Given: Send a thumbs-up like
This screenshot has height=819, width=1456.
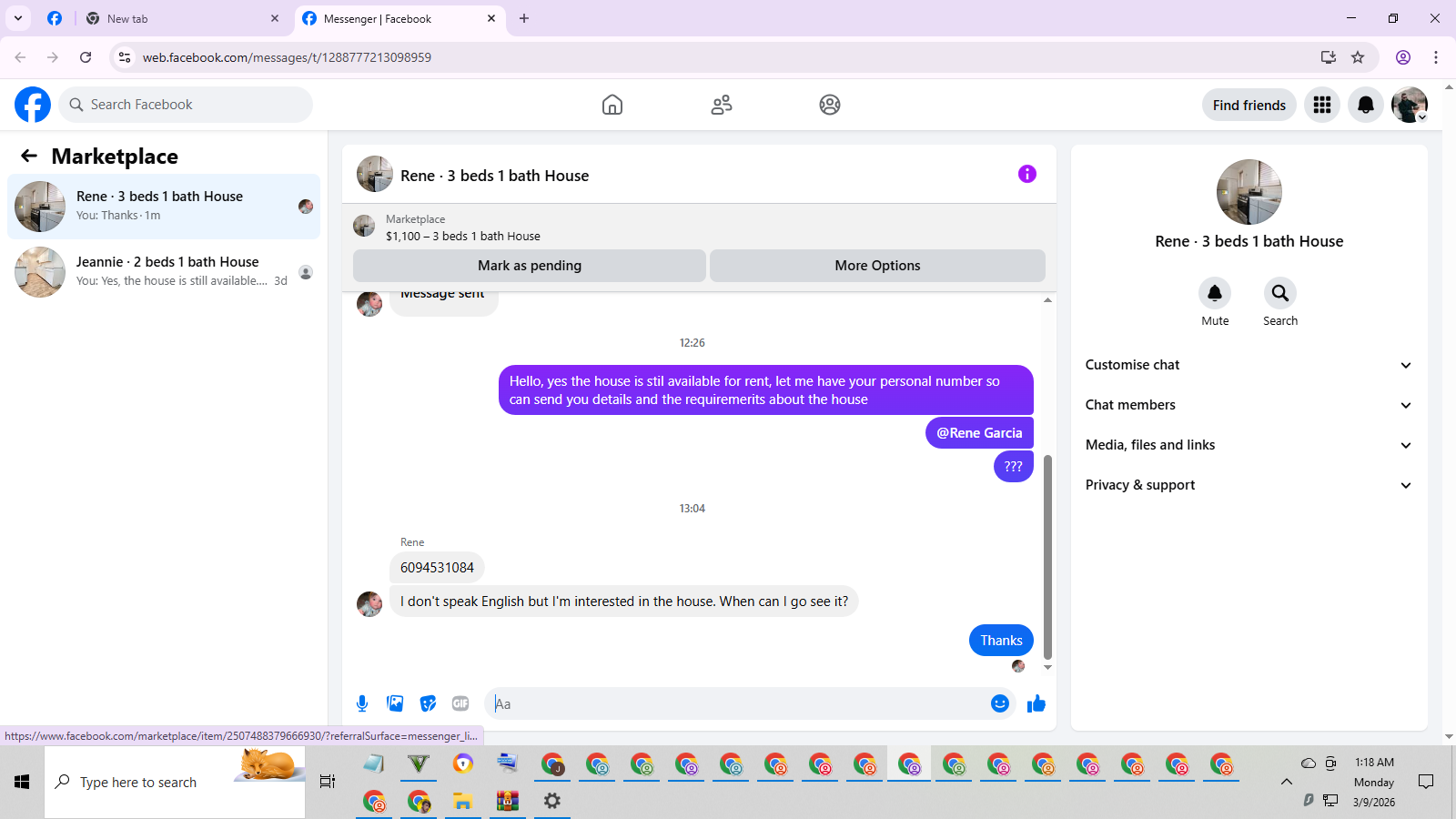Looking at the screenshot, I should (1036, 703).
